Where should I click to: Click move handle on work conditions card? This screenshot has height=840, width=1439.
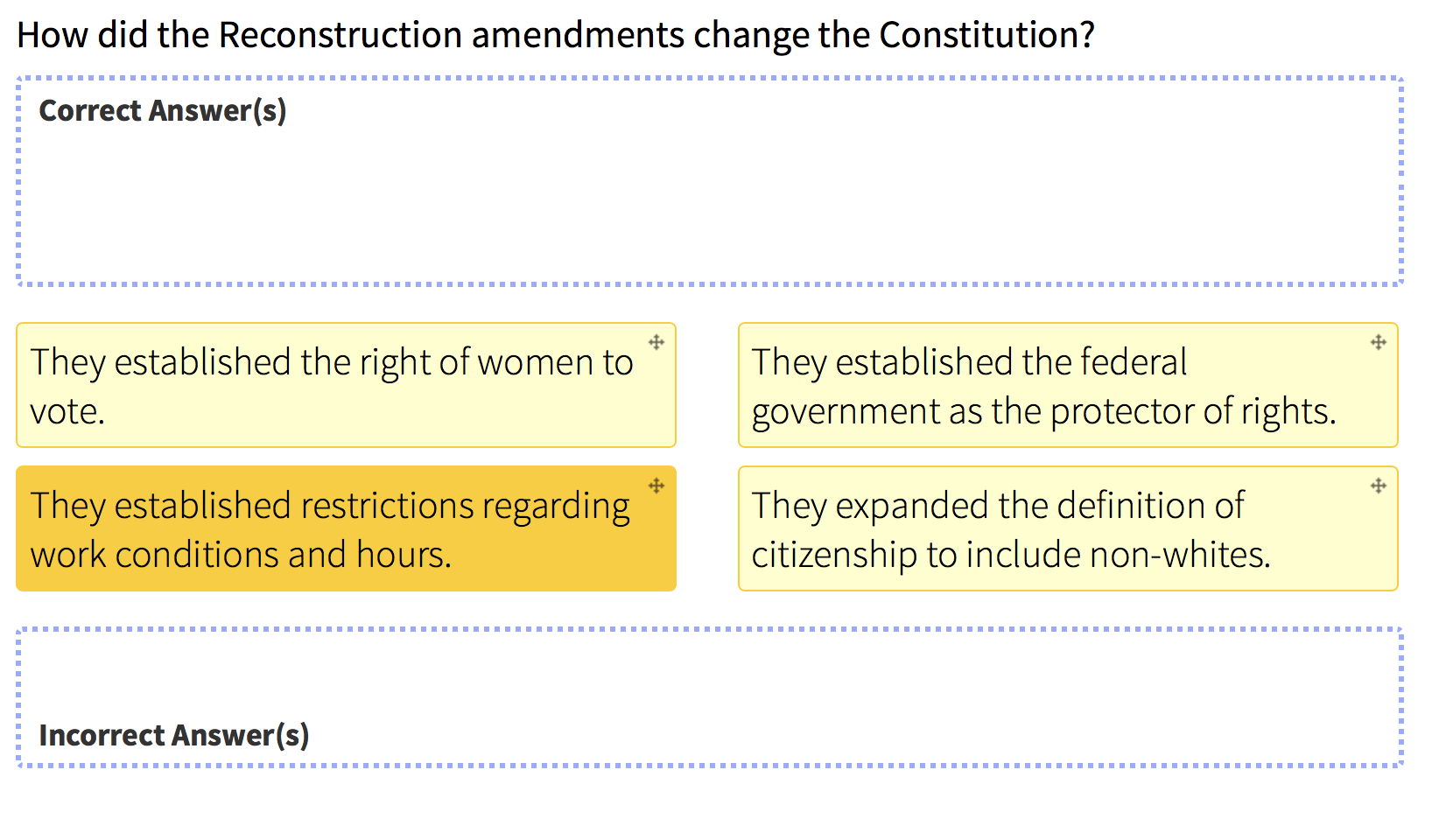point(656,486)
